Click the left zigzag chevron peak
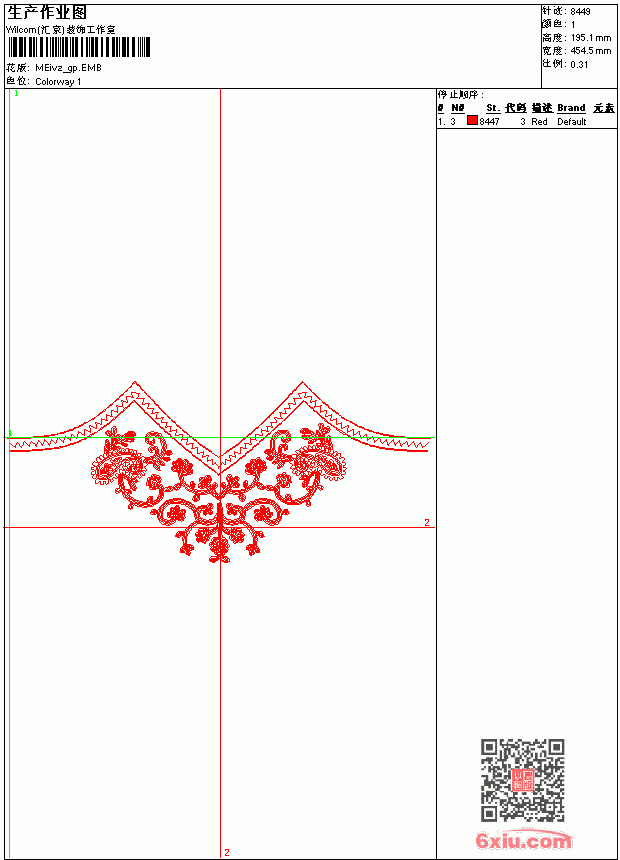620x860 pixels. tap(135, 387)
